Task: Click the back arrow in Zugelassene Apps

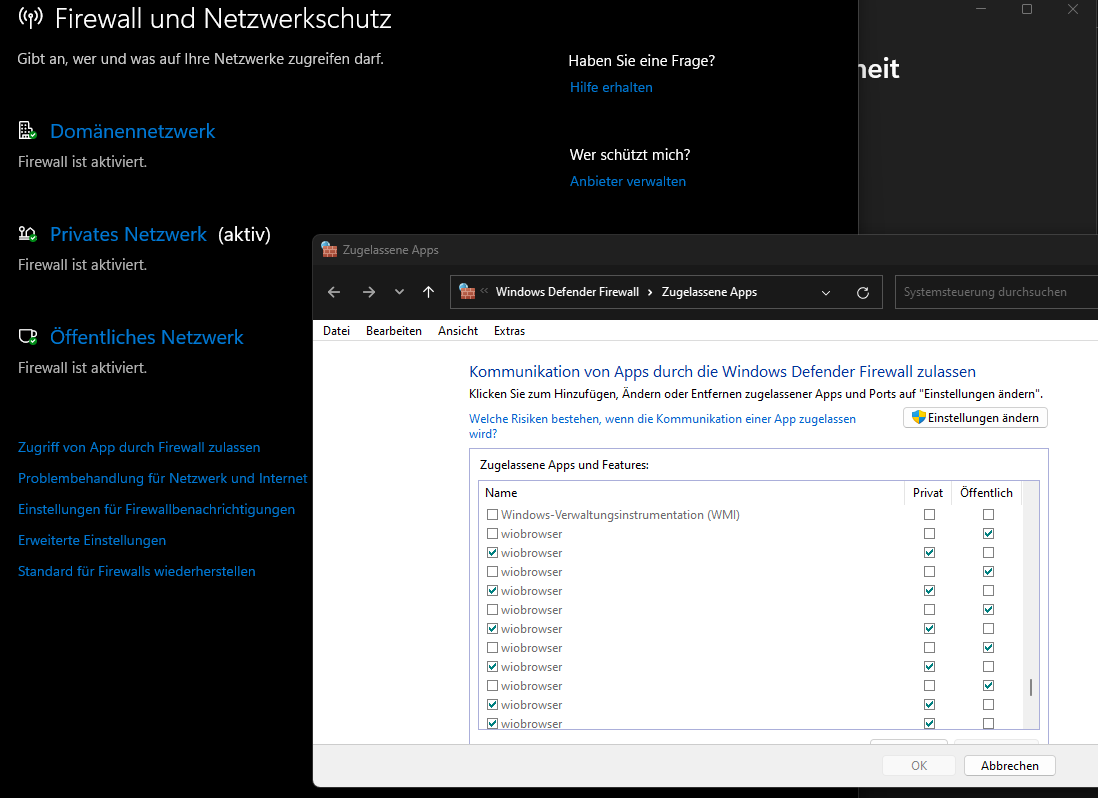Action: point(334,292)
